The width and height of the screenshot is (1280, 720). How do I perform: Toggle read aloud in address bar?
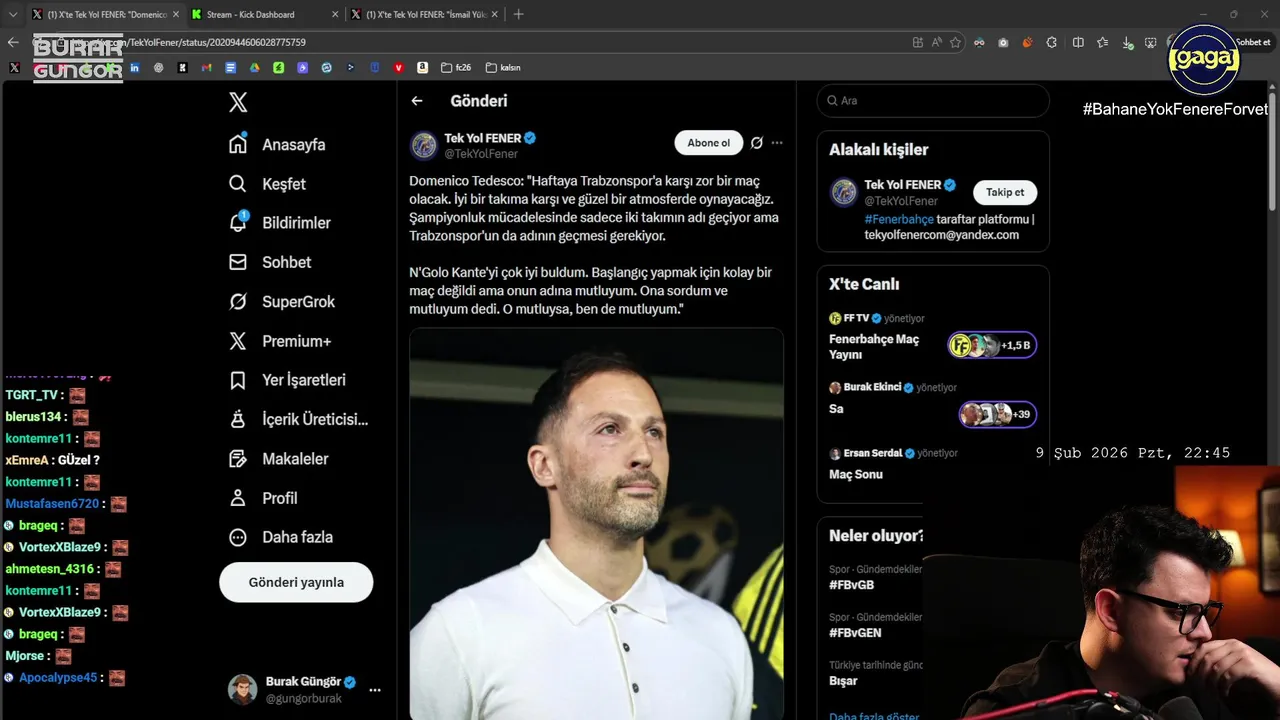click(x=937, y=42)
